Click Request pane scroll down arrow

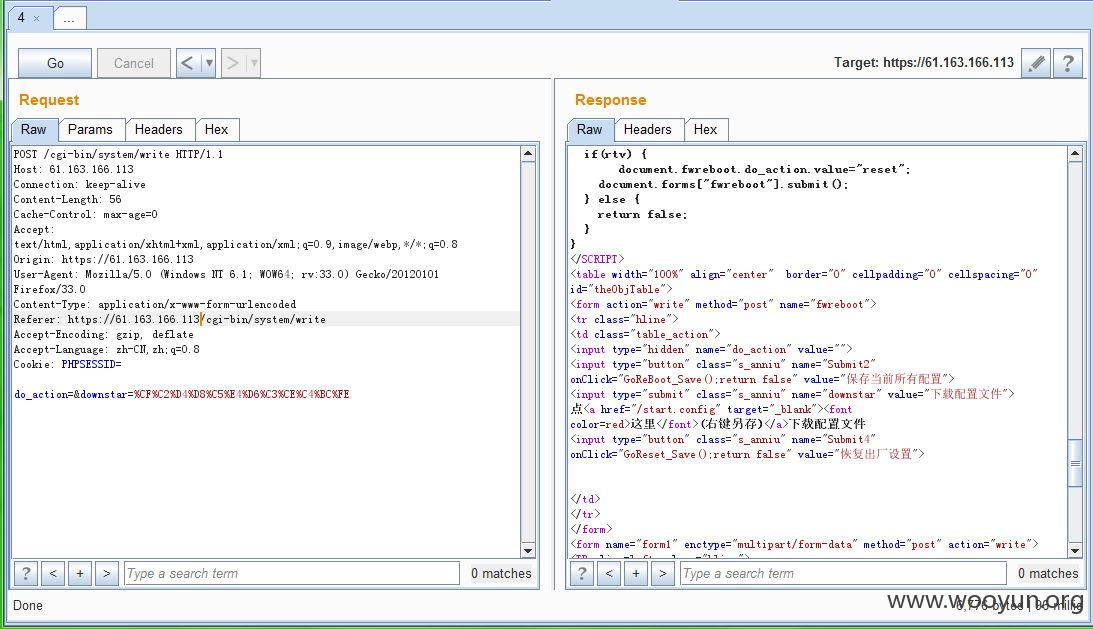[528, 551]
